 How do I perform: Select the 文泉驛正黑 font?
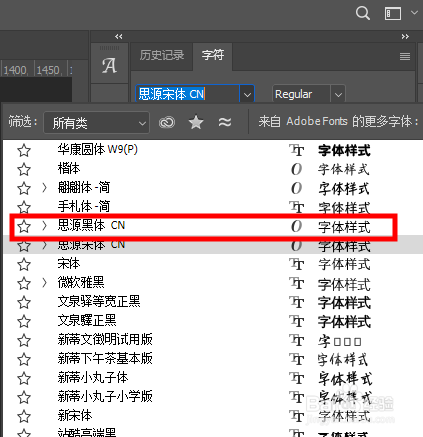87,320
